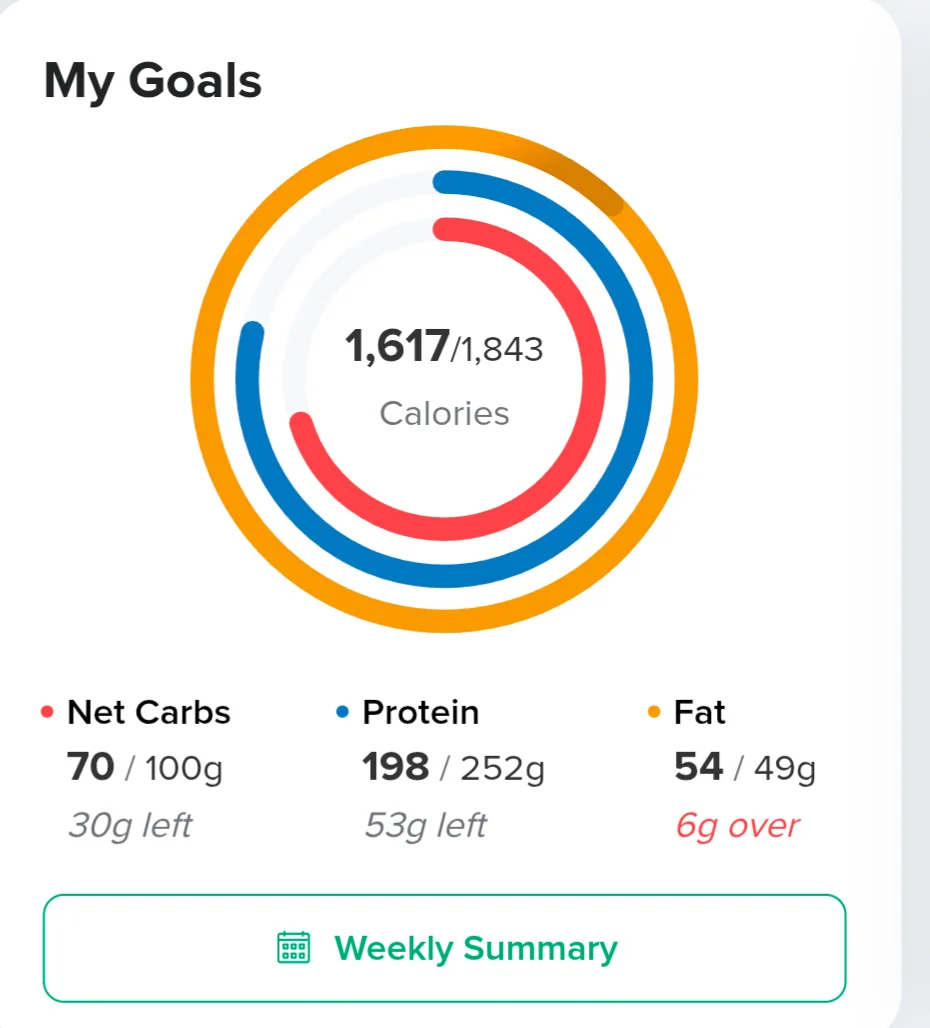Click the Fat label
Screen dimensions: 930x1028
[x=699, y=712]
